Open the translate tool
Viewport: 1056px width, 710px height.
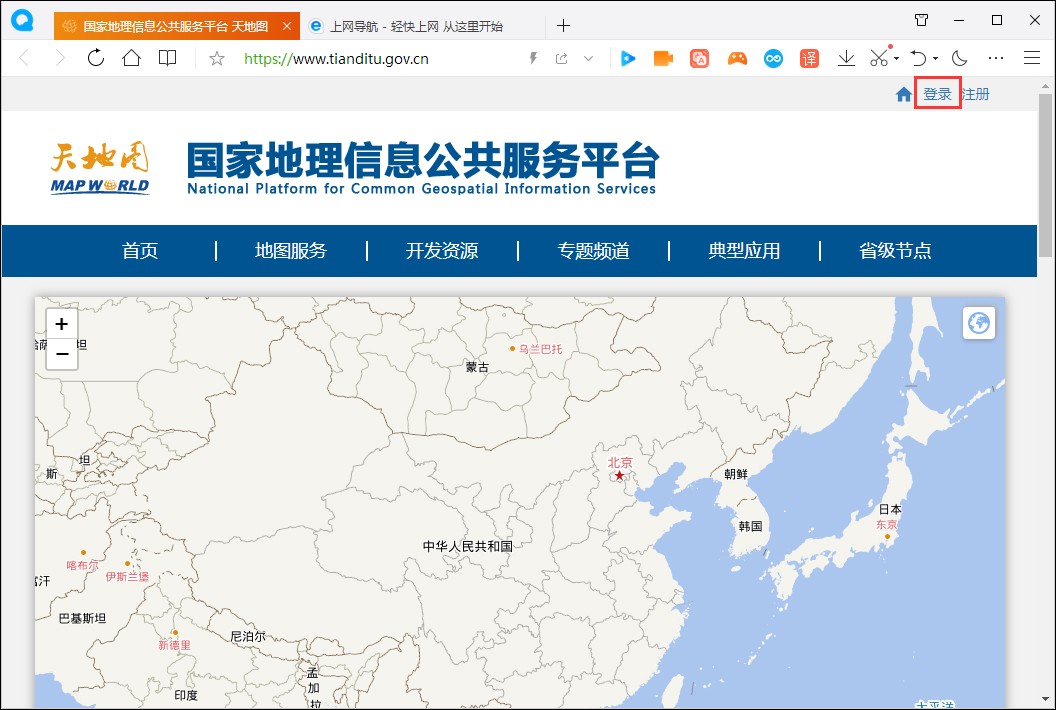pyautogui.click(x=809, y=58)
